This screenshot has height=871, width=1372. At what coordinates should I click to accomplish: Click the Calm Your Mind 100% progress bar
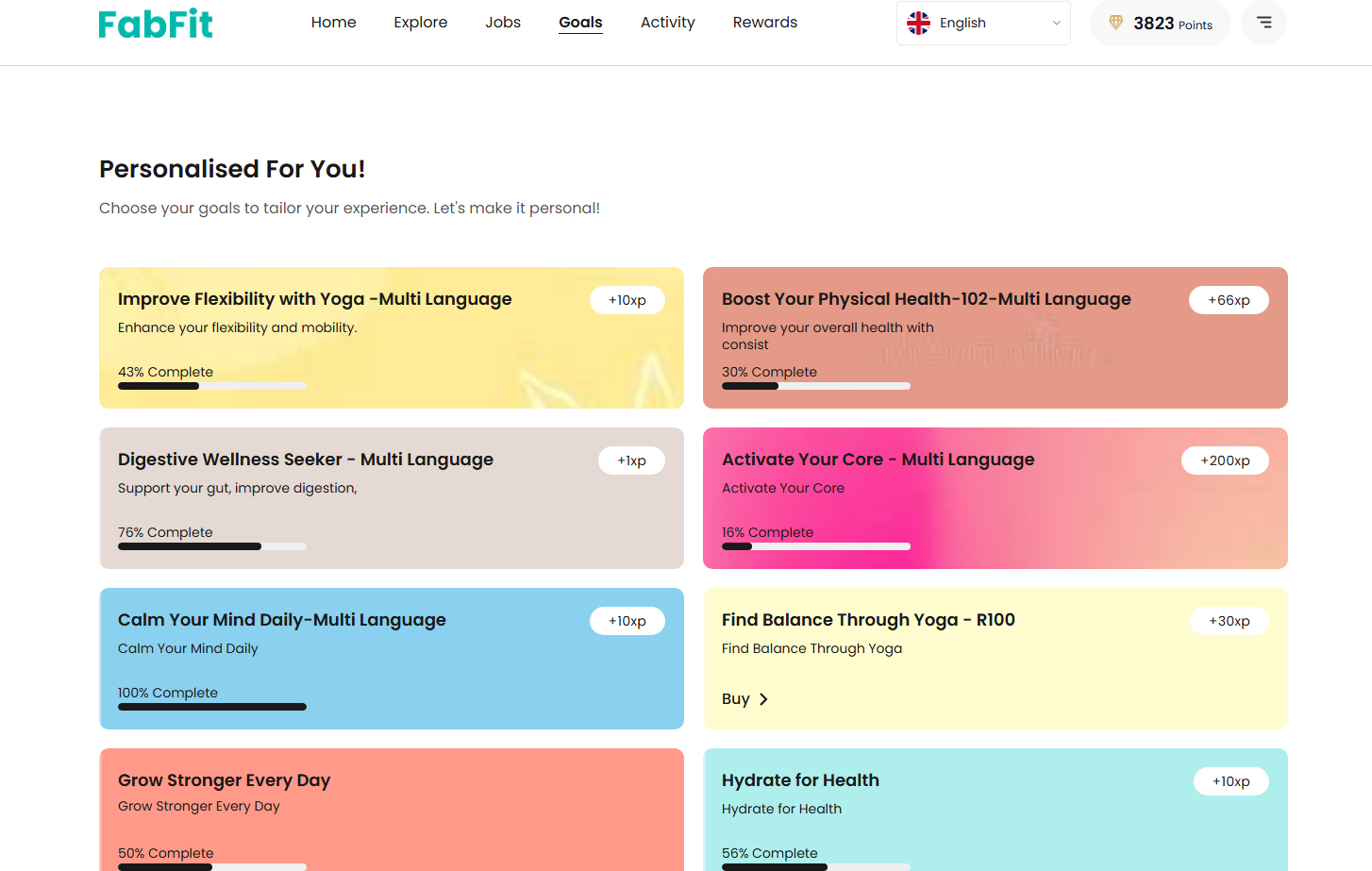(212, 707)
